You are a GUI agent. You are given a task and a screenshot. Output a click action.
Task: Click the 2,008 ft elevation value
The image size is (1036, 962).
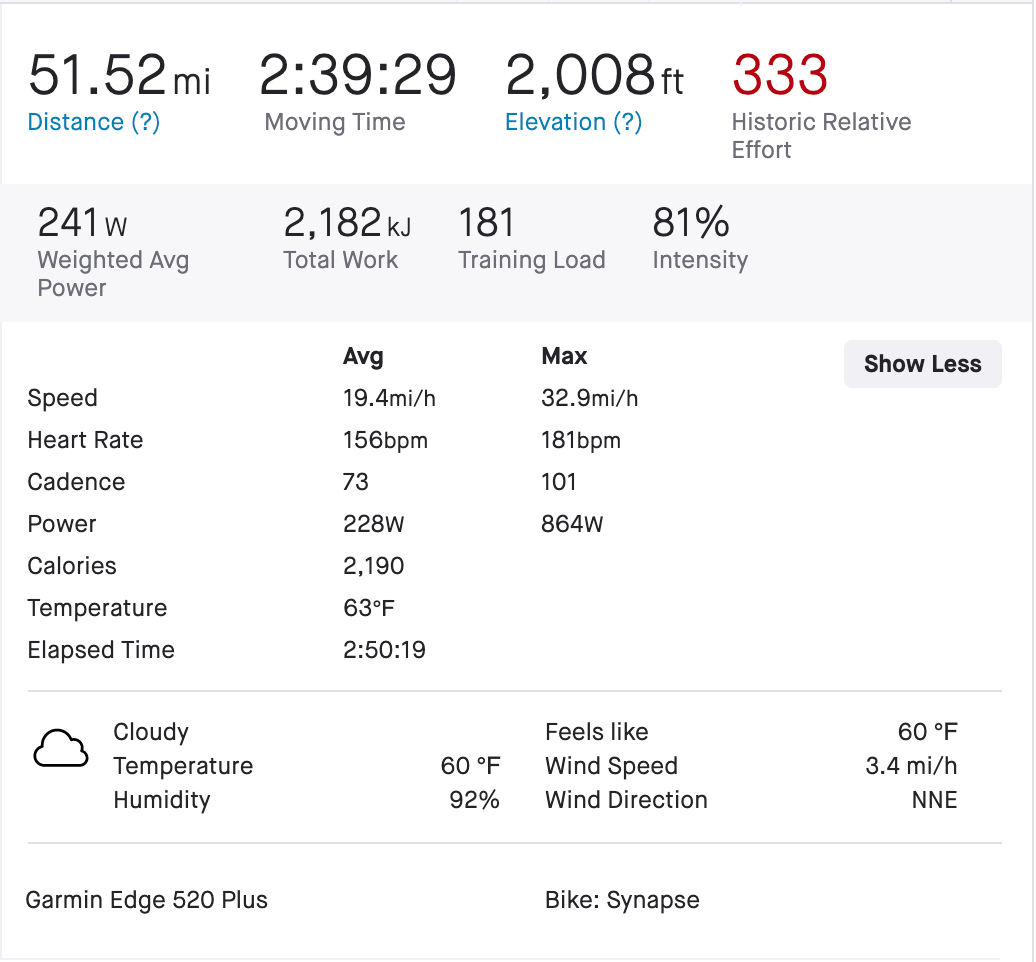click(594, 75)
